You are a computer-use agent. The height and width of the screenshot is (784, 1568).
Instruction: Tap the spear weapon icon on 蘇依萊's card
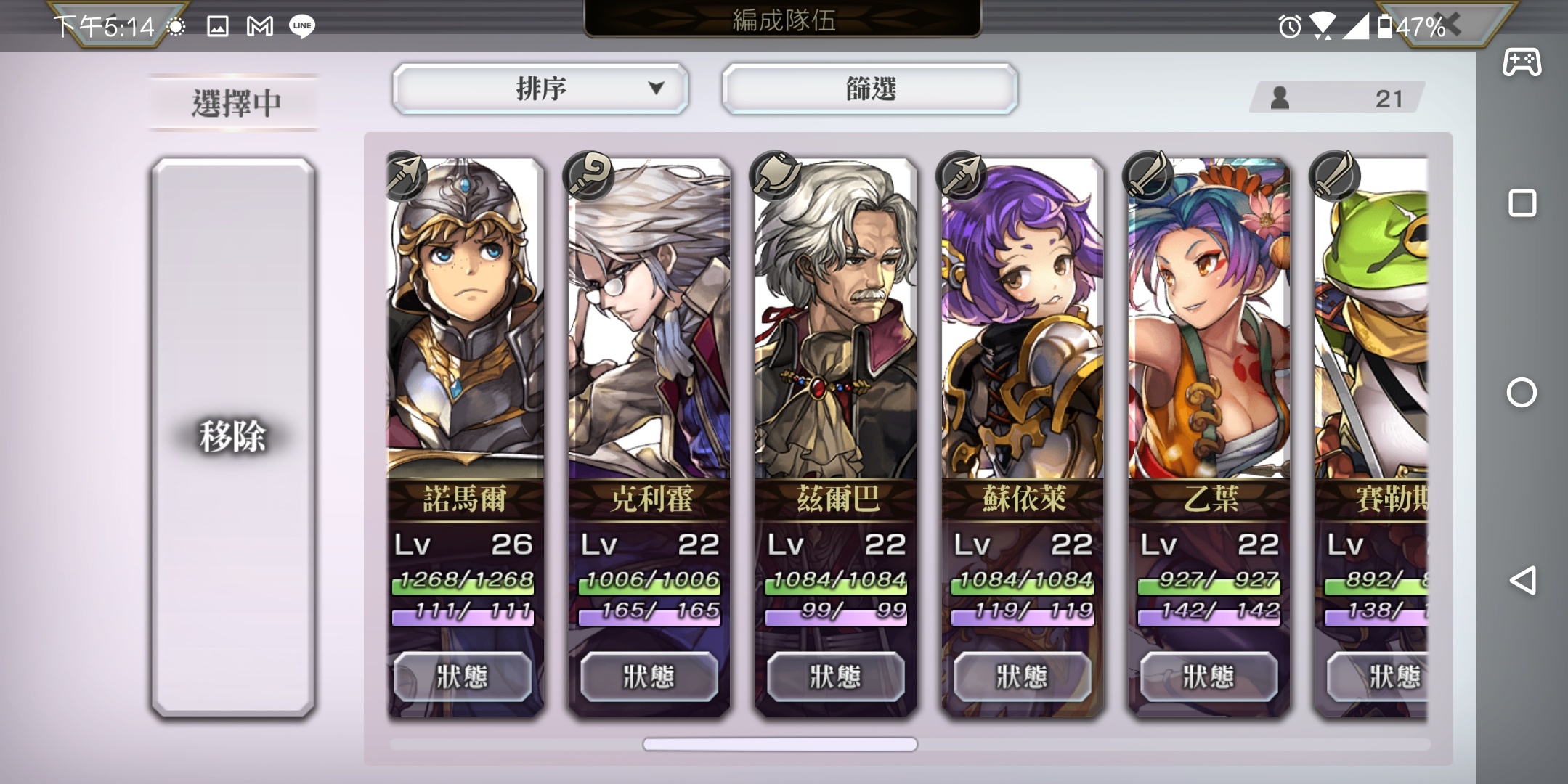coord(962,175)
